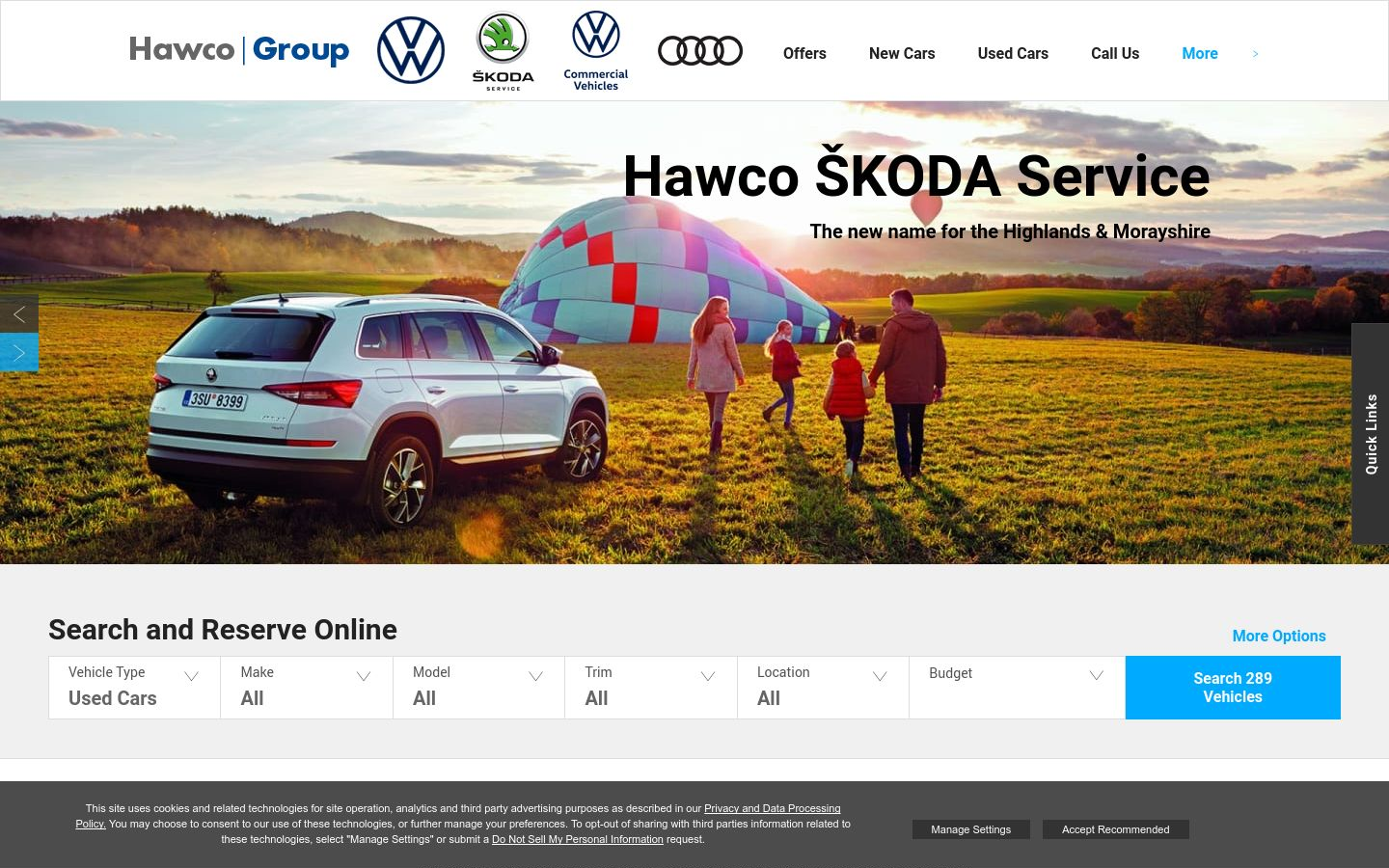Viewport: 1389px width, 868px height.
Task: Expand the Trim dropdown
Action: point(651,688)
